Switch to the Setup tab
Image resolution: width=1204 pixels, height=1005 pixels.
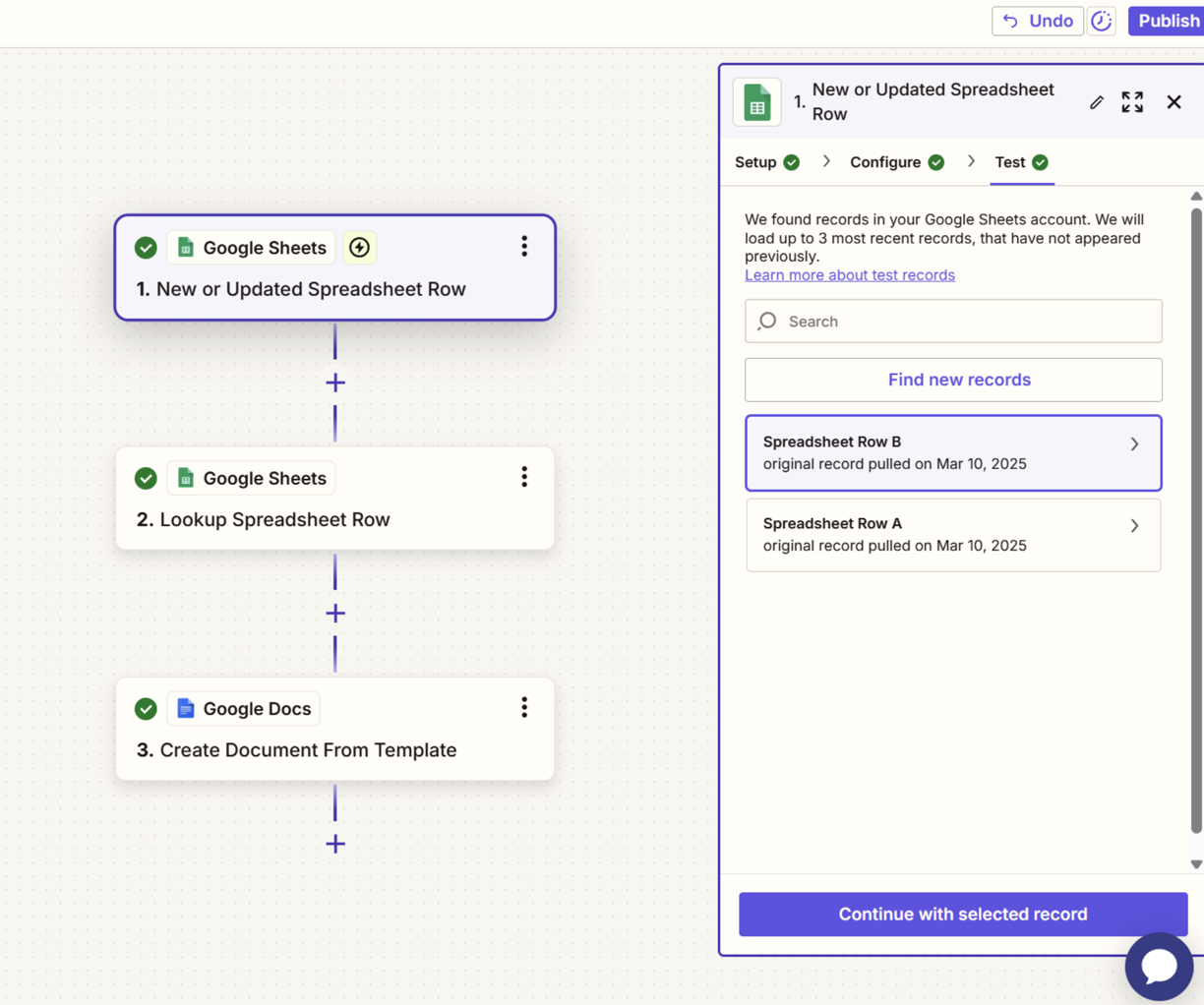pos(767,162)
